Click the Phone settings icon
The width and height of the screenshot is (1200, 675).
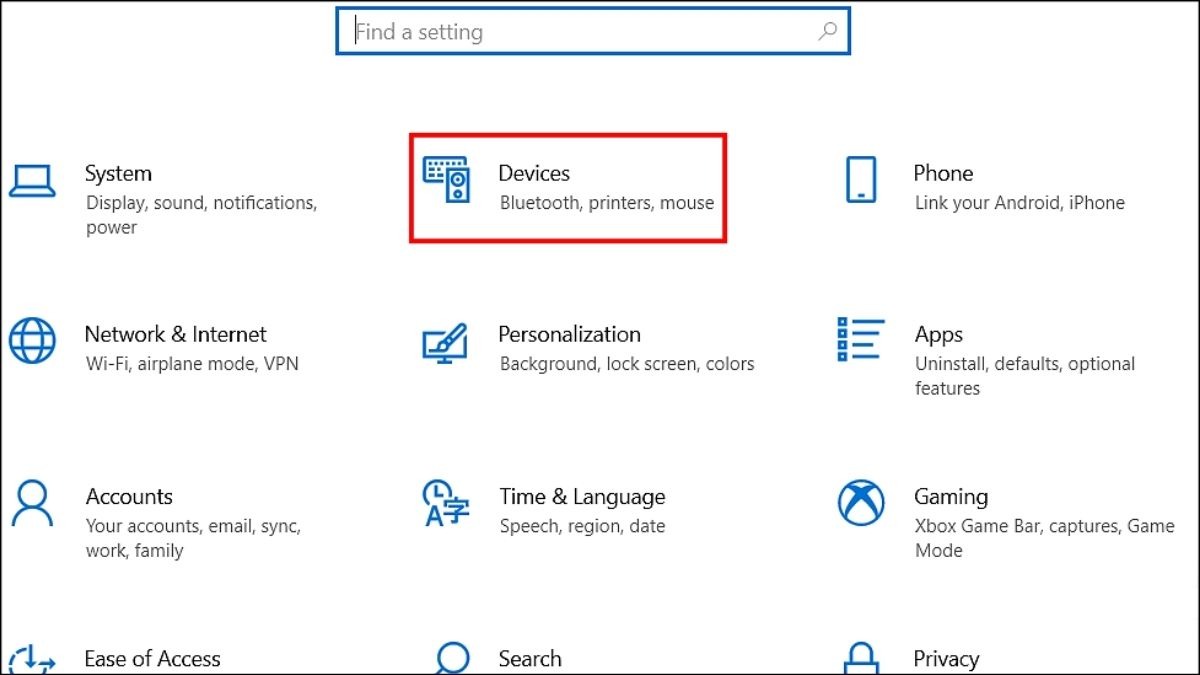[860, 180]
